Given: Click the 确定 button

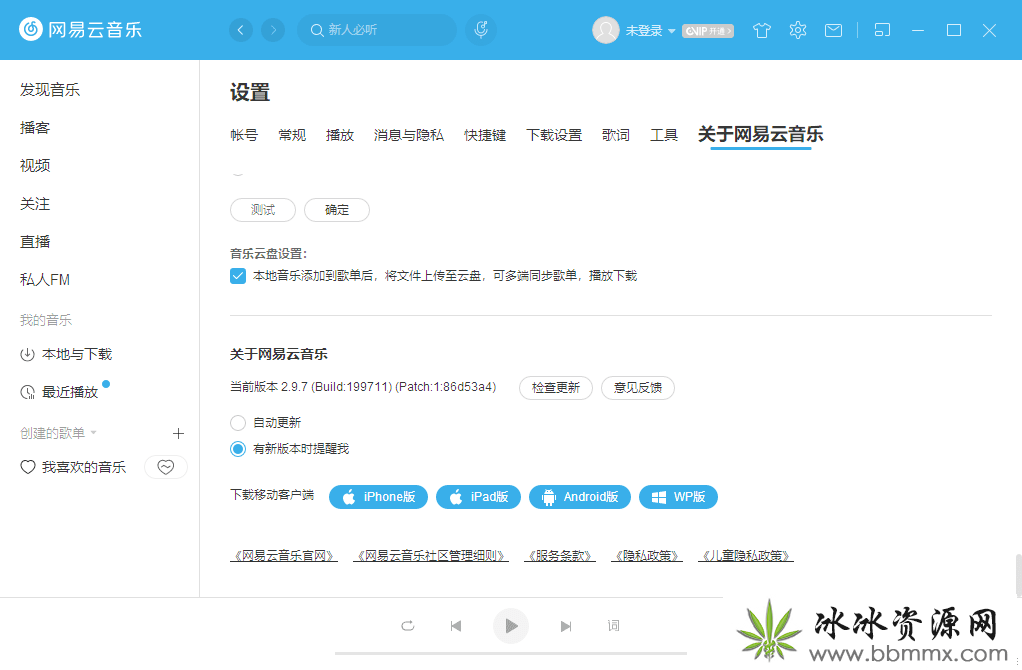Looking at the screenshot, I should (x=337, y=210).
